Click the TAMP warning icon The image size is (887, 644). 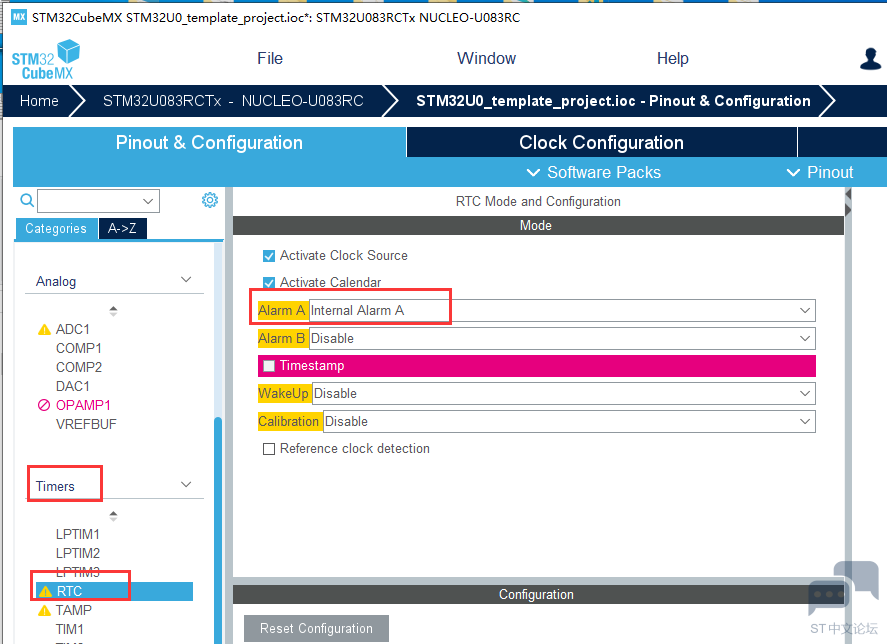point(44,611)
